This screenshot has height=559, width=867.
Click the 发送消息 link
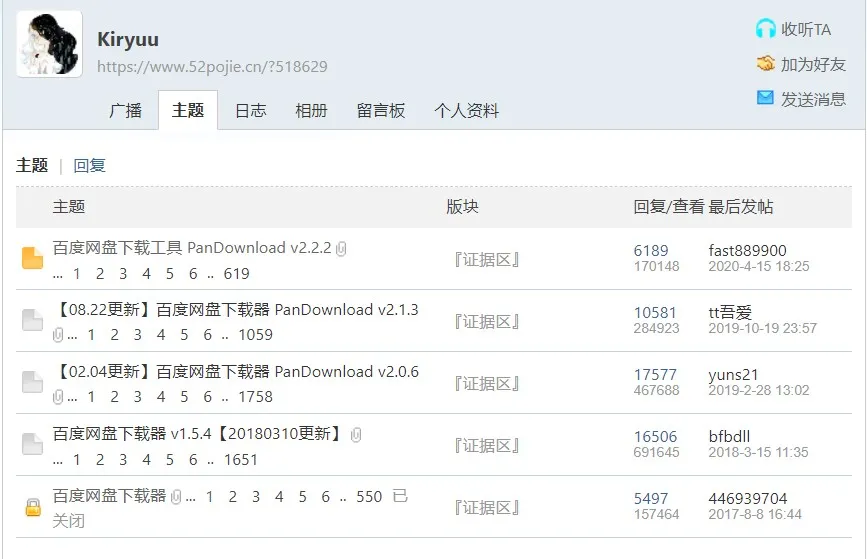click(813, 99)
